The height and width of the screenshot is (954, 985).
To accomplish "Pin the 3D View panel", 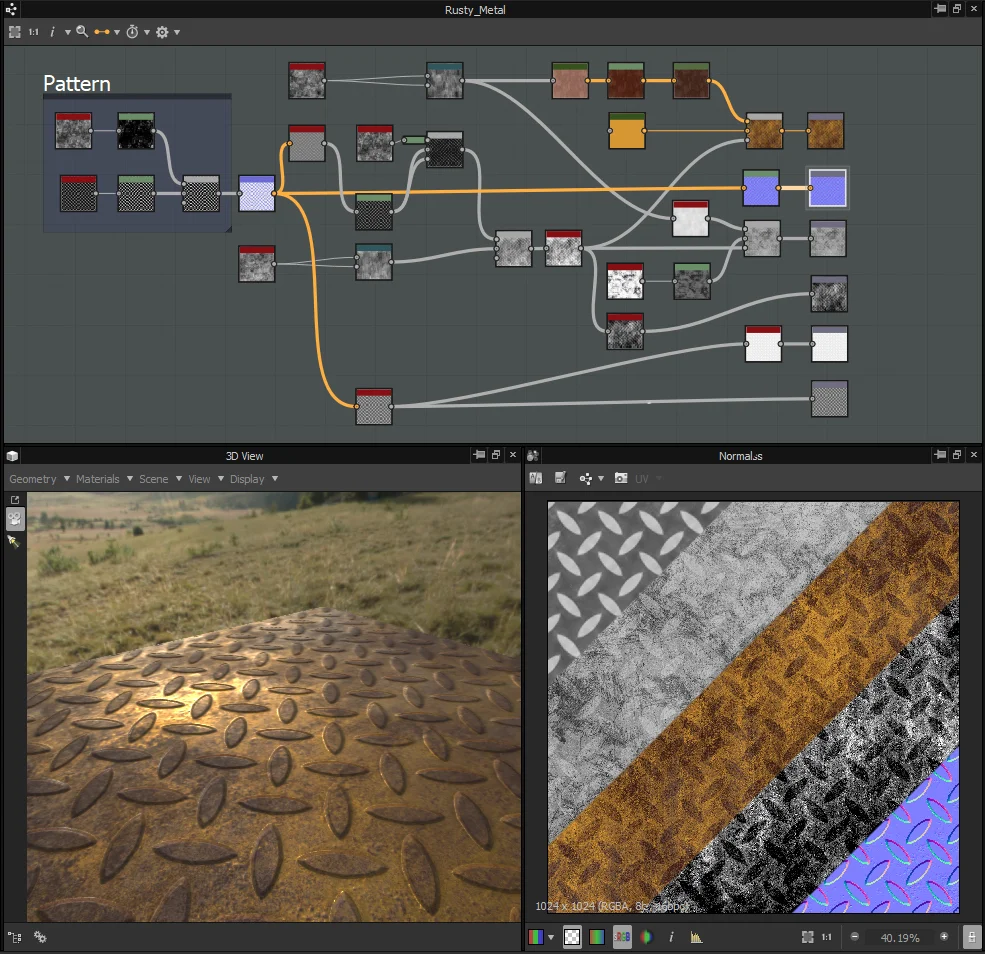I will tap(479, 455).
